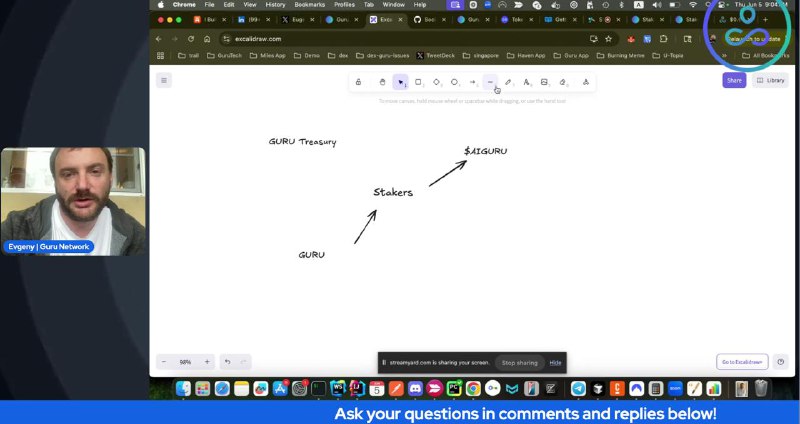Open the Trash in the Dock
The height and width of the screenshot is (424, 800).
(761, 389)
